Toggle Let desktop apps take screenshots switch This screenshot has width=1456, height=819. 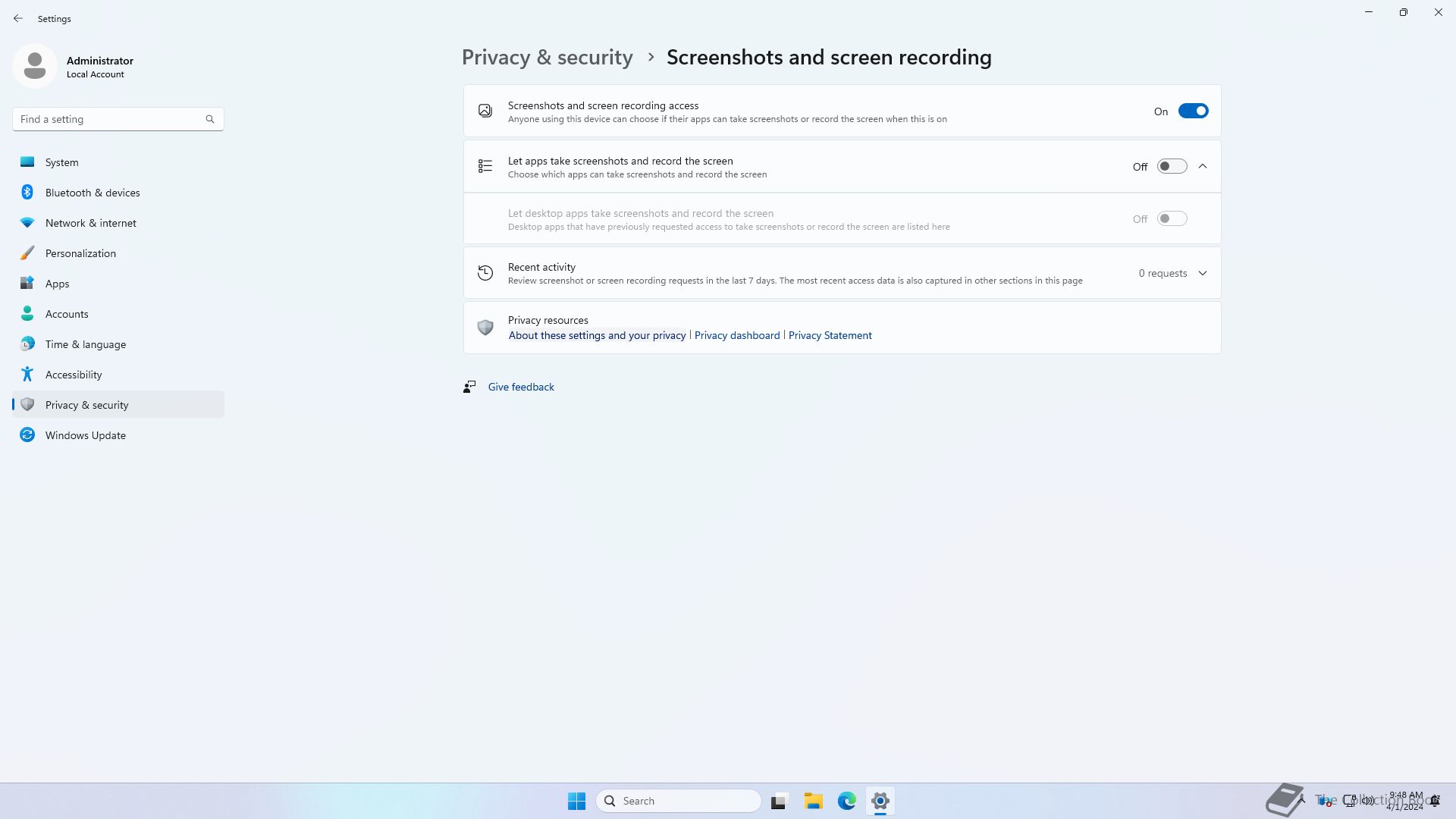[x=1171, y=219]
